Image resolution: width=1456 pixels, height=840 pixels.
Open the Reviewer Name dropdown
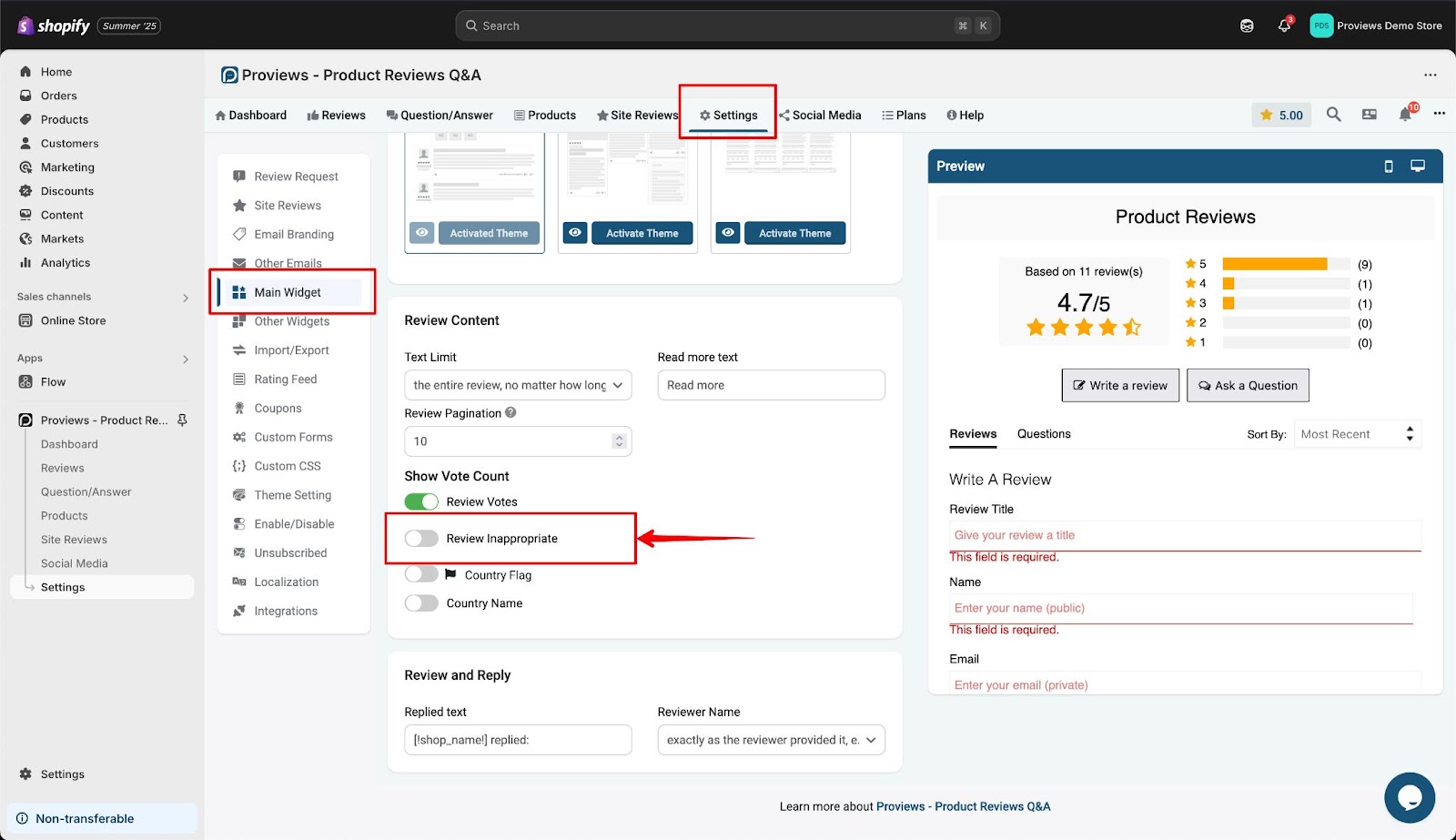(771, 740)
